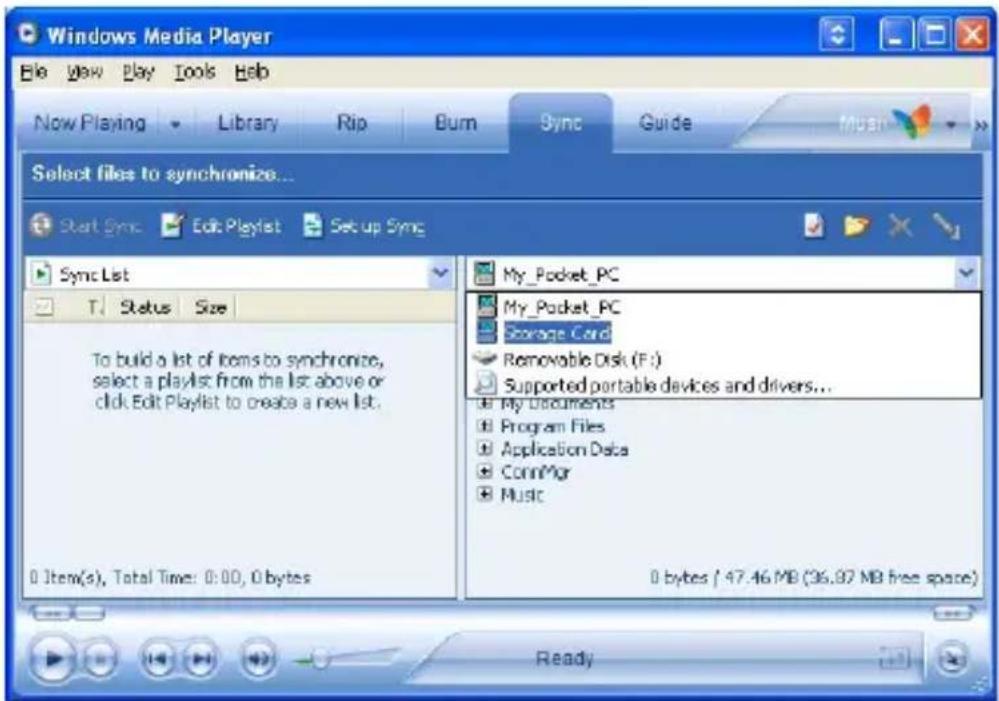Image resolution: width=999 pixels, height=701 pixels.
Task: Mute the sound with the speaker button
Action: (257, 659)
